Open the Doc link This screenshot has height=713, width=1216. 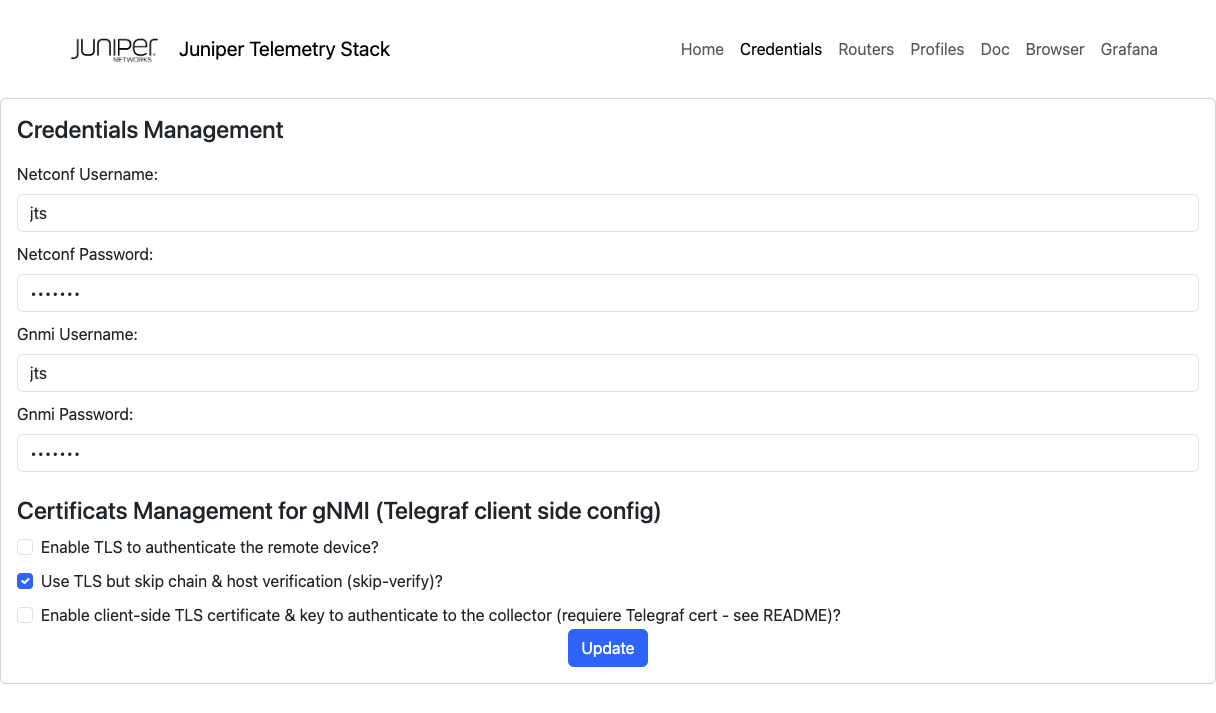(x=995, y=49)
